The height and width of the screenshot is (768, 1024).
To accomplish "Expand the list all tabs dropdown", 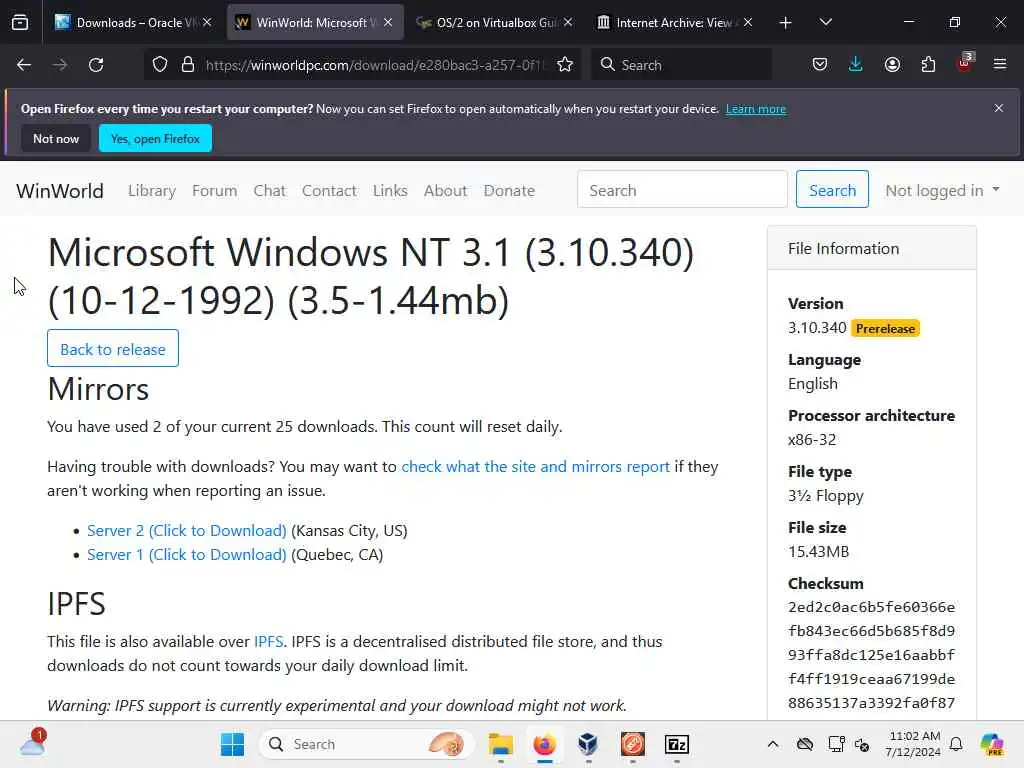I will pyautogui.click(x=825, y=22).
